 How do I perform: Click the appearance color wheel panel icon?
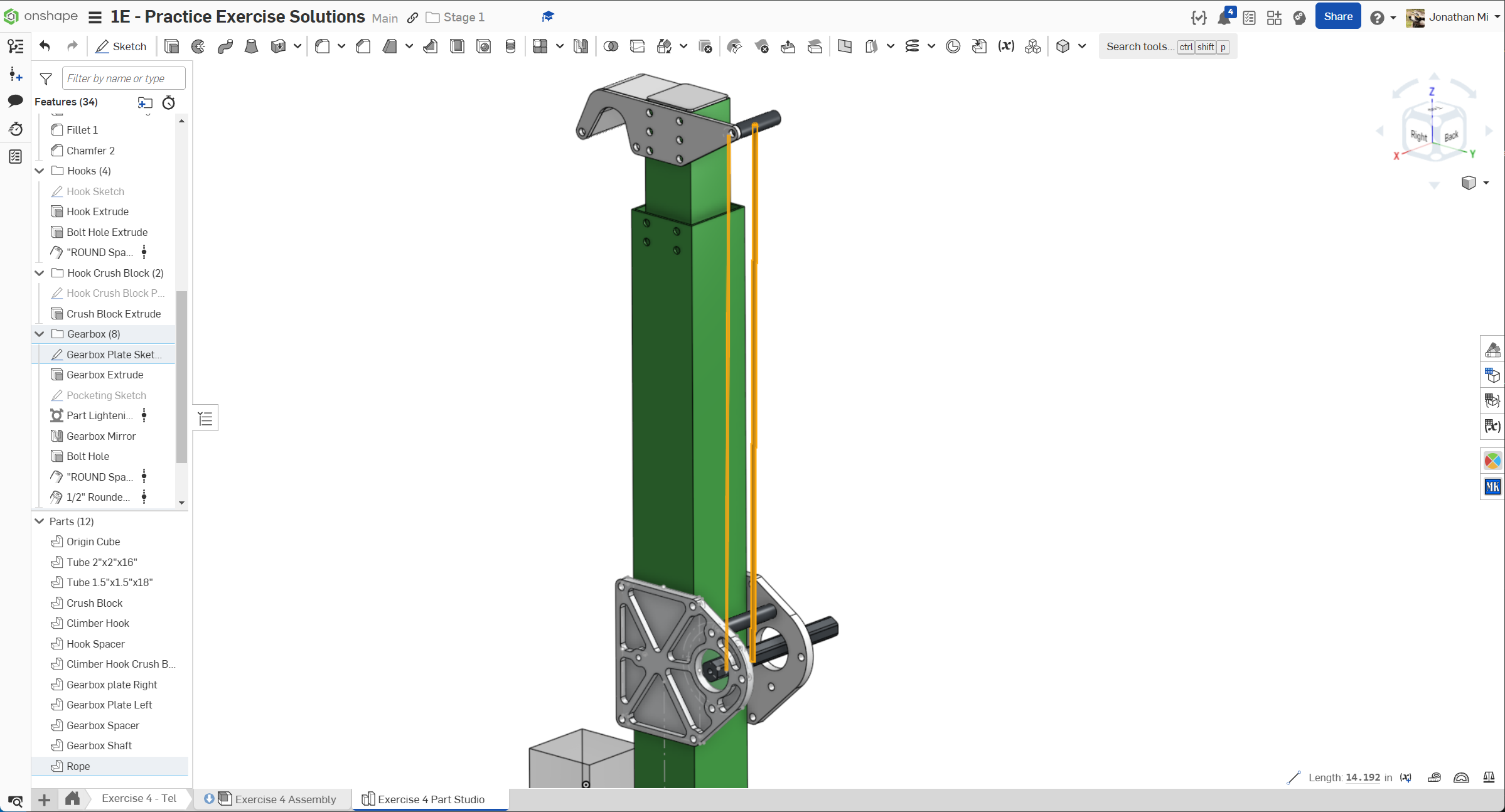click(x=1492, y=461)
